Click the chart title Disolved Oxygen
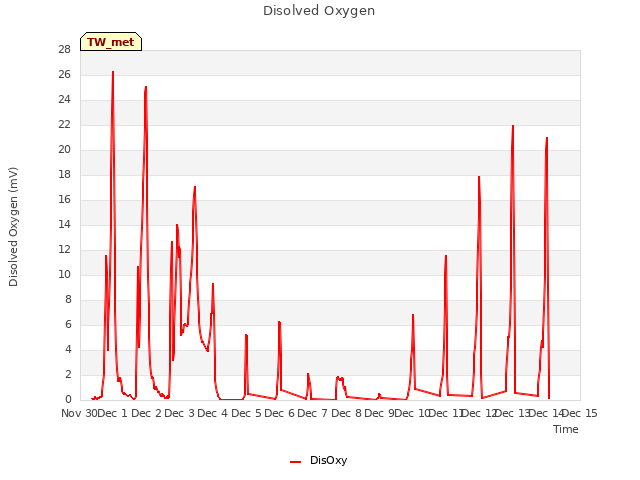 319,11
